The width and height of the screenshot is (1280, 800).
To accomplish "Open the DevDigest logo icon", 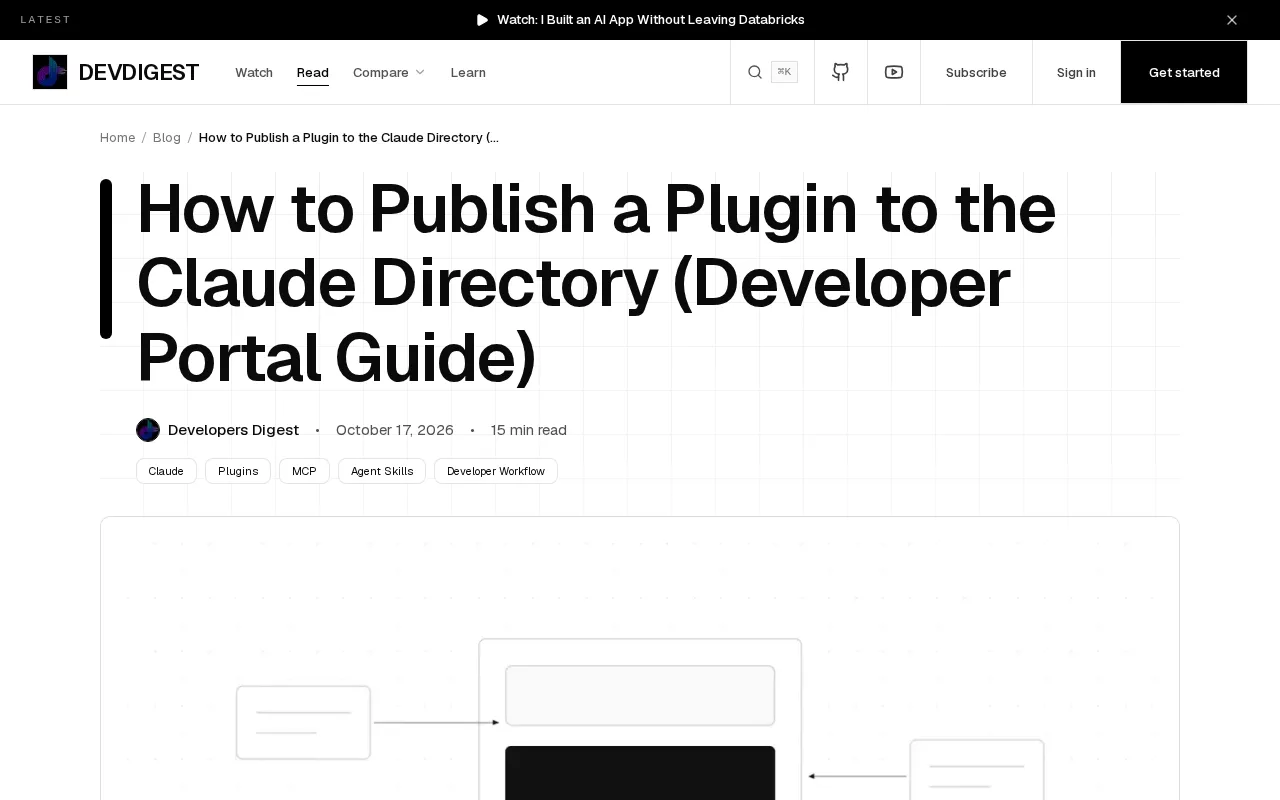I will click(x=50, y=72).
